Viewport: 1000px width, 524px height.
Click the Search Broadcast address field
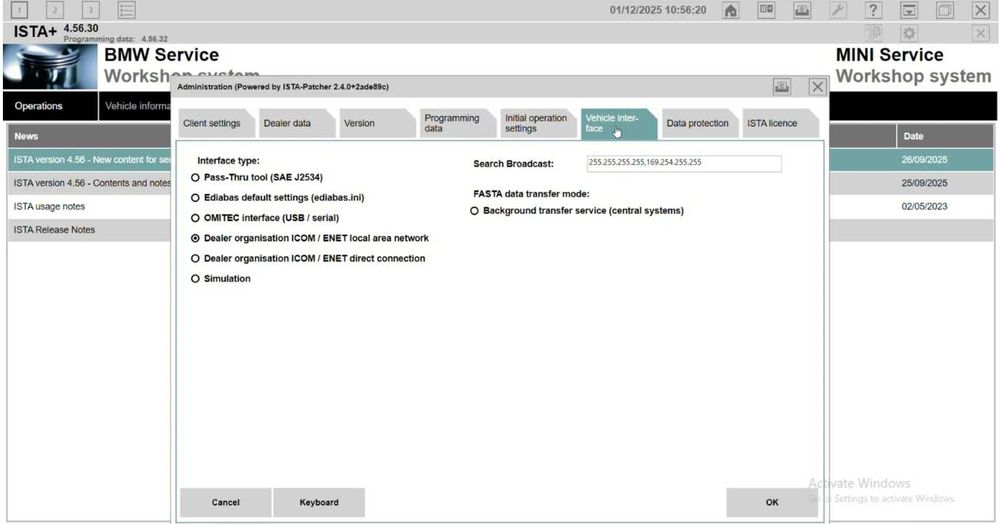point(684,163)
